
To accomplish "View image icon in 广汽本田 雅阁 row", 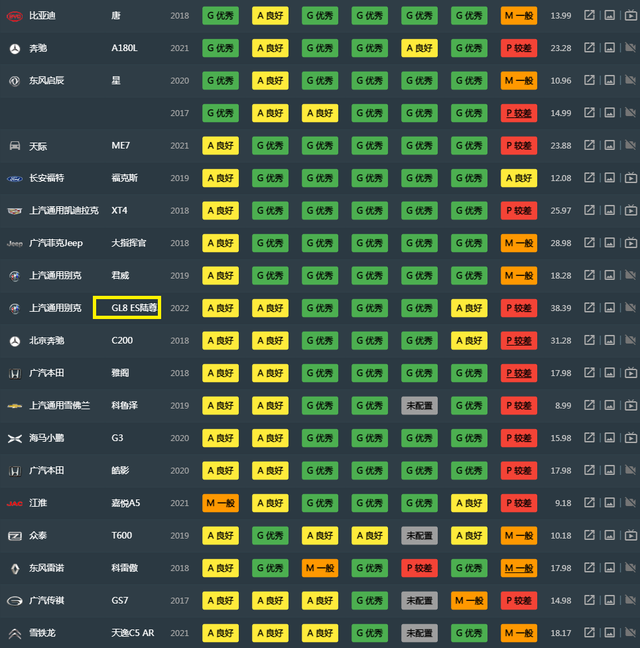I will click(610, 373).
